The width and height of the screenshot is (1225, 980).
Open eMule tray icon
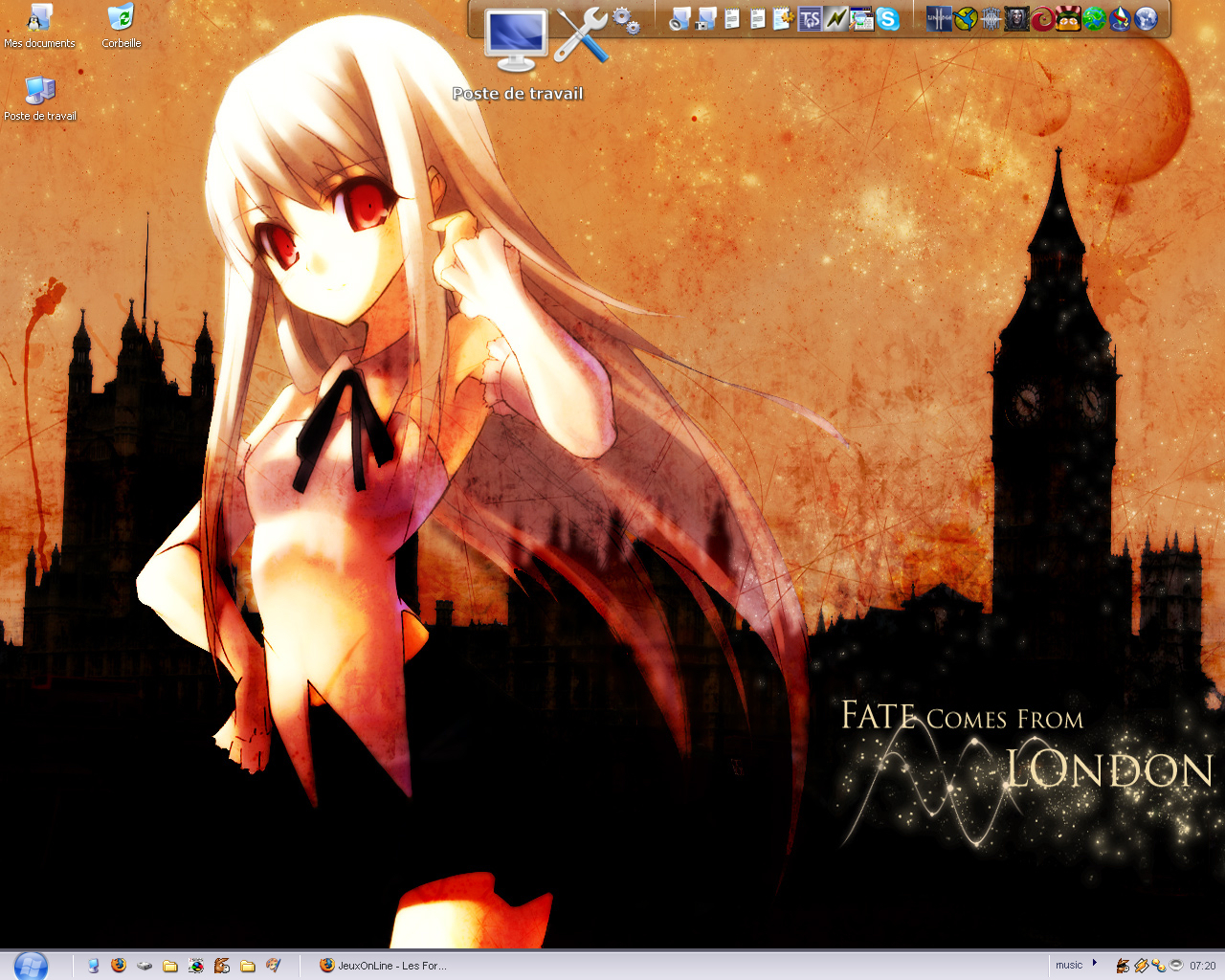point(1123,966)
